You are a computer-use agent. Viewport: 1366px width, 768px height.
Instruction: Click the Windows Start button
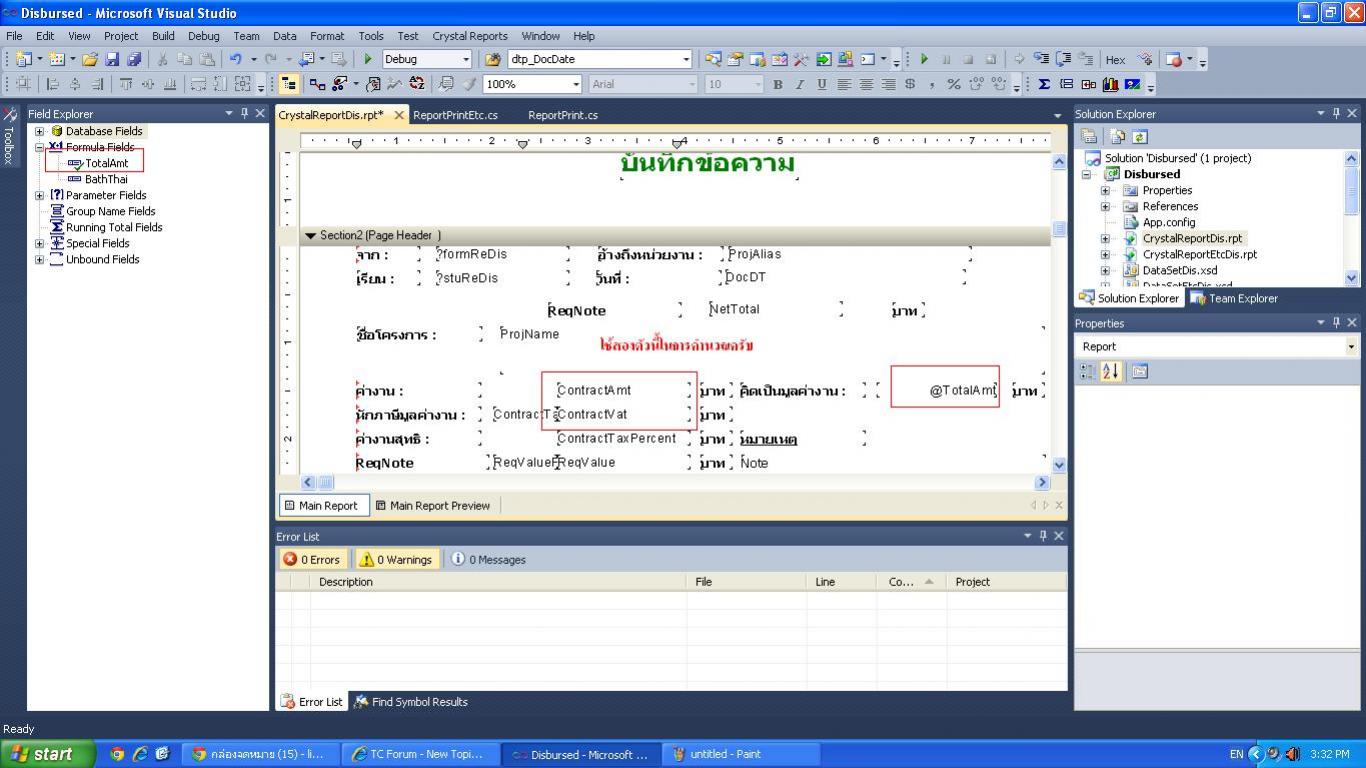pyautogui.click(x=48, y=754)
